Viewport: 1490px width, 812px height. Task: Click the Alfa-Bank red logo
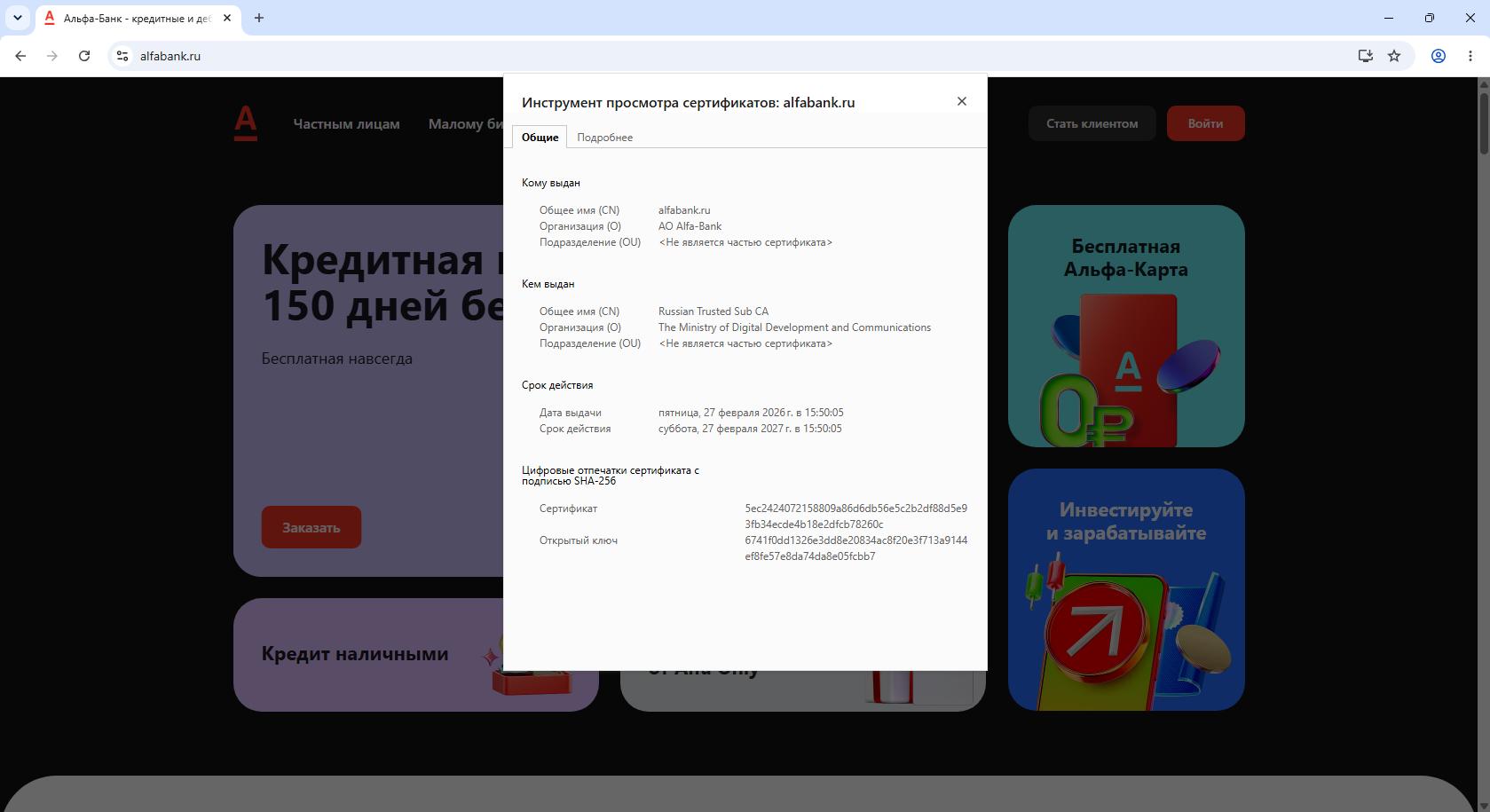(246, 123)
